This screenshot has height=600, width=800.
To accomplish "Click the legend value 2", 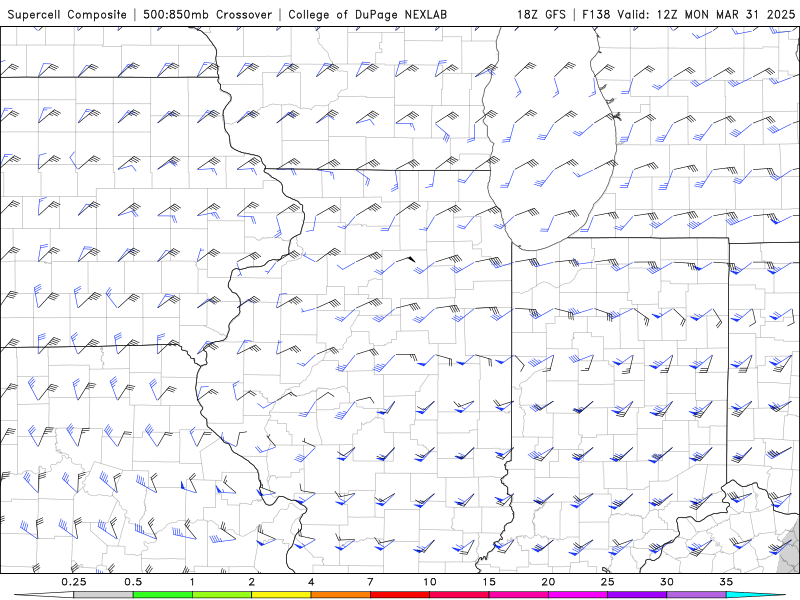I will [252, 582].
